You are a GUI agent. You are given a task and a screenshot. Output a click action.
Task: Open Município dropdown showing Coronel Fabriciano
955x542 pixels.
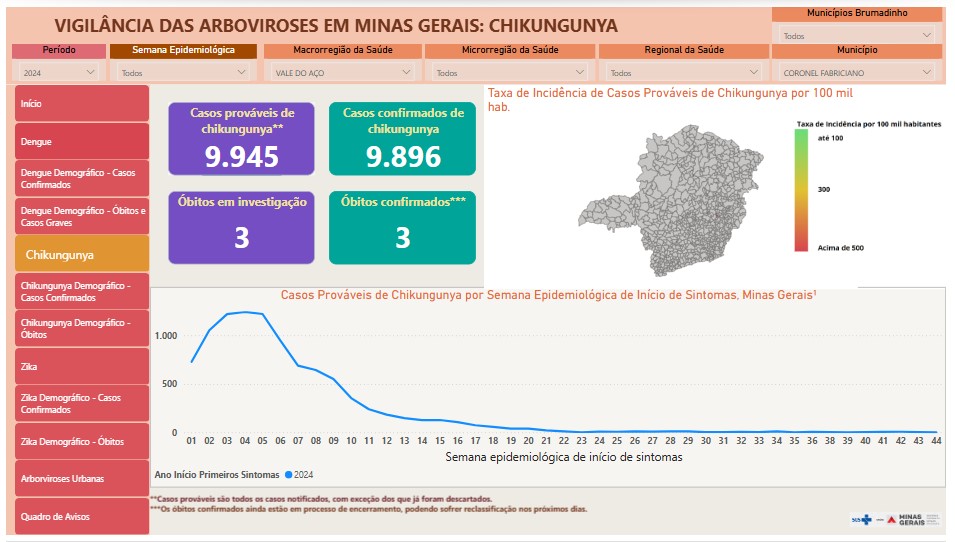click(858, 72)
